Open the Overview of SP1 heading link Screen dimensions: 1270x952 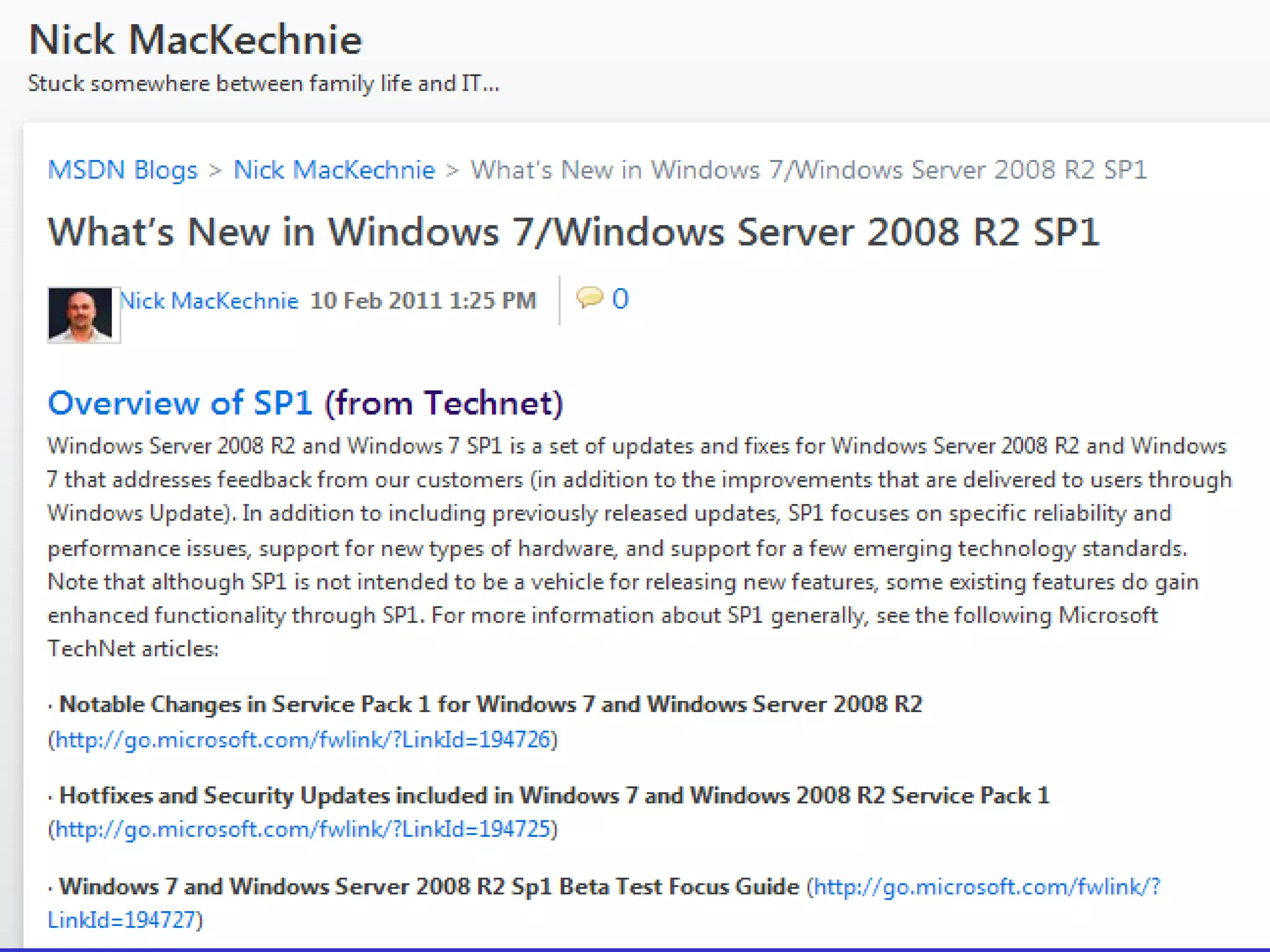pyautogui.click(x=180, y=403)
